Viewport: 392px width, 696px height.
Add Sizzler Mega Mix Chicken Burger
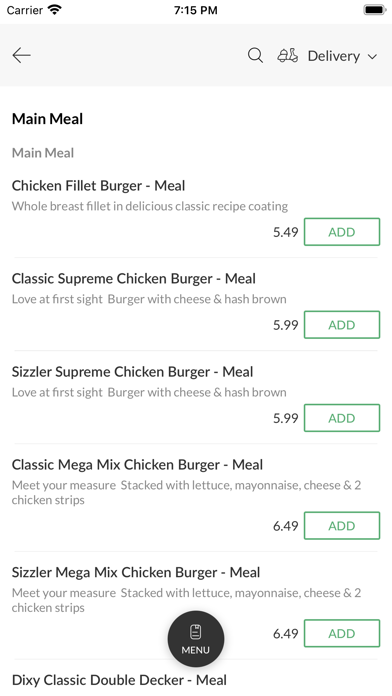coord(342,633)
